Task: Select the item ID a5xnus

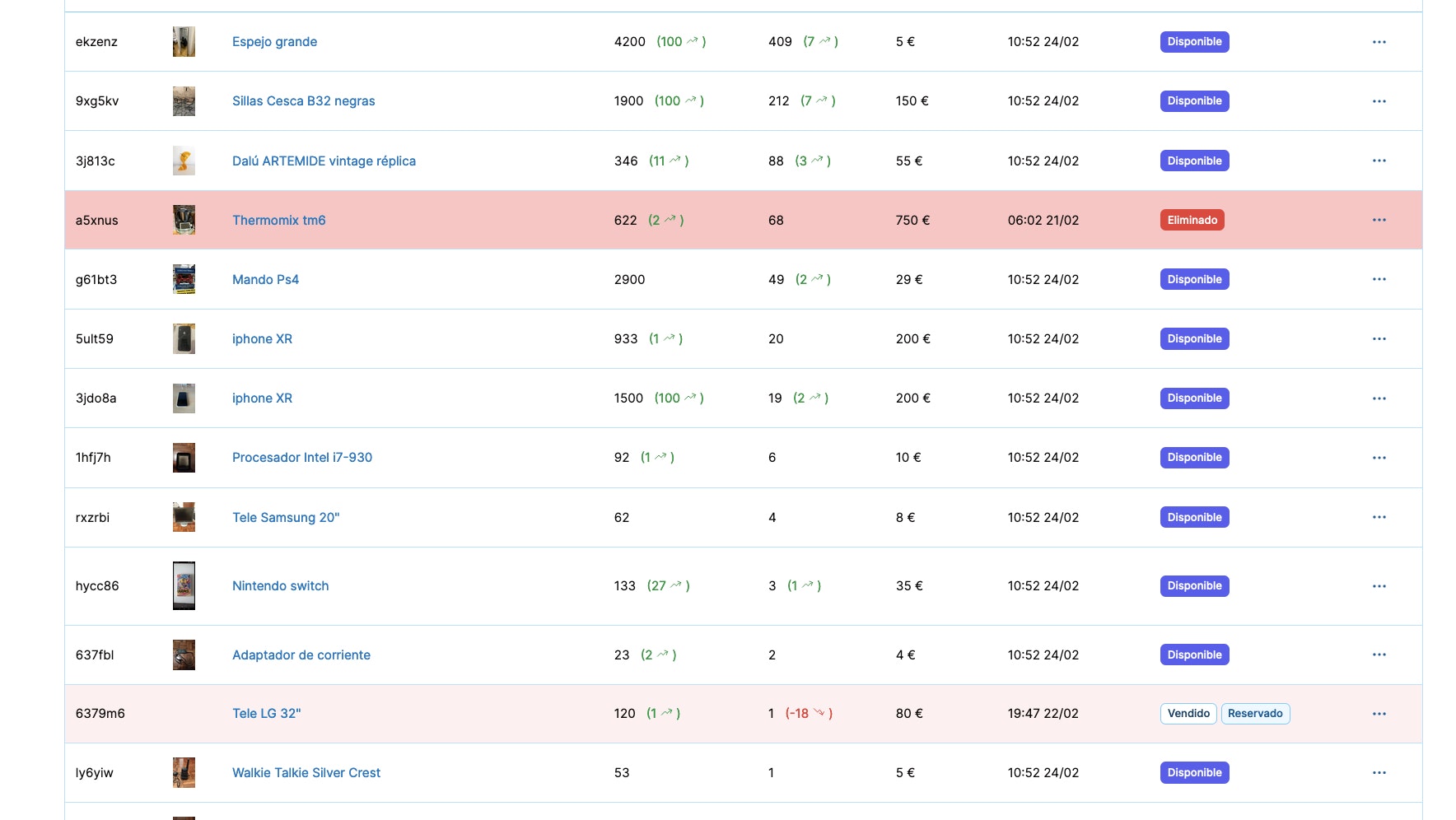Action: click(x=97, y=220)
